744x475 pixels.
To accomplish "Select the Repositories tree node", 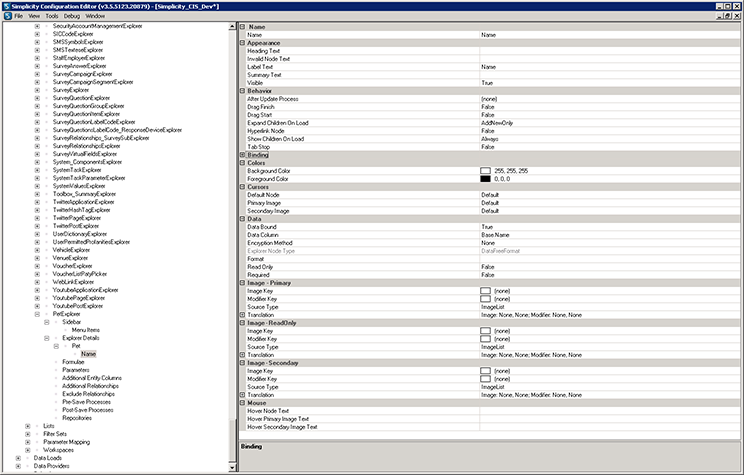I will pos(77,418).
